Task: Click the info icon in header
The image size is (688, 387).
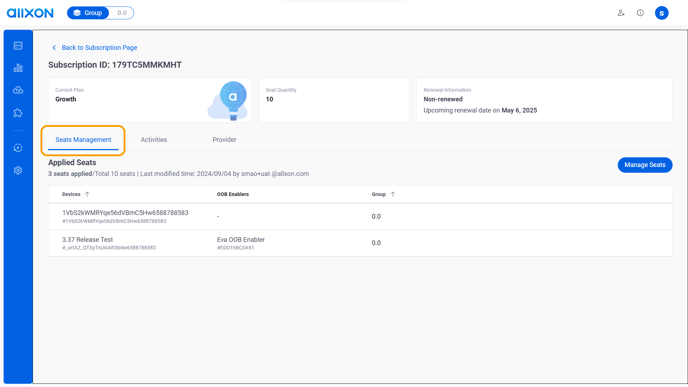Action: pyautogui.click(x=640, y=13)
